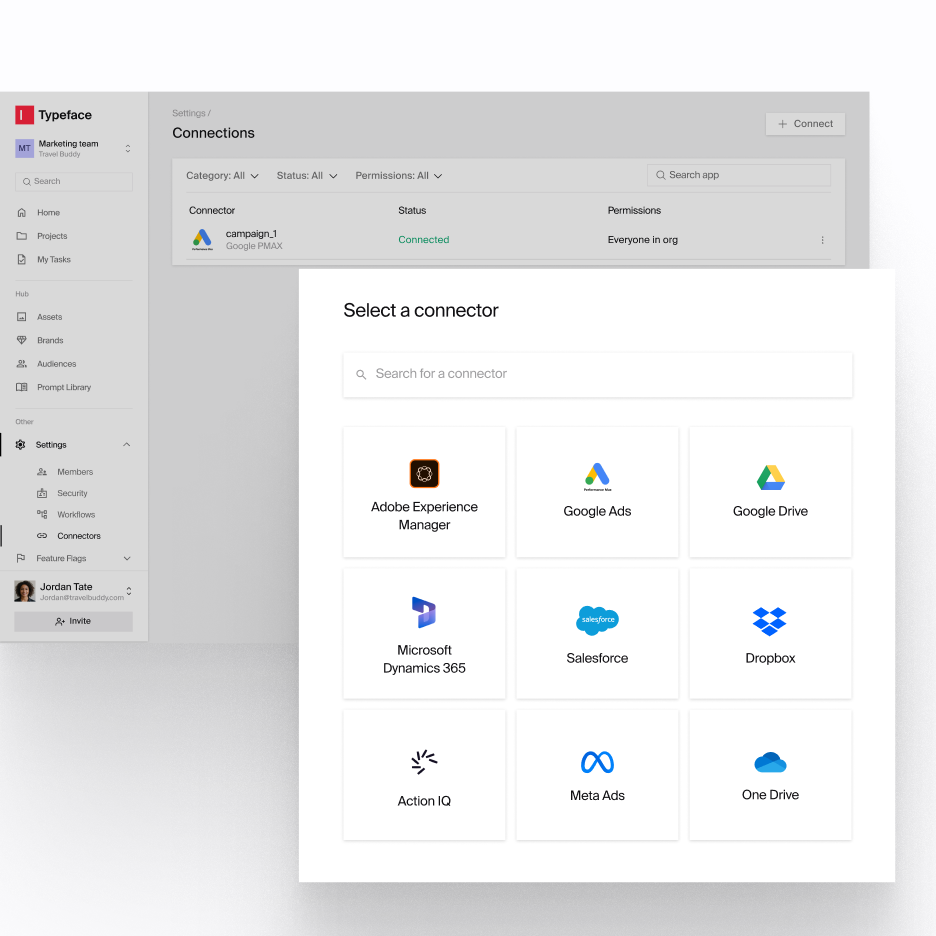Choose the Microsoft Dynamics 365 connector

424,633
